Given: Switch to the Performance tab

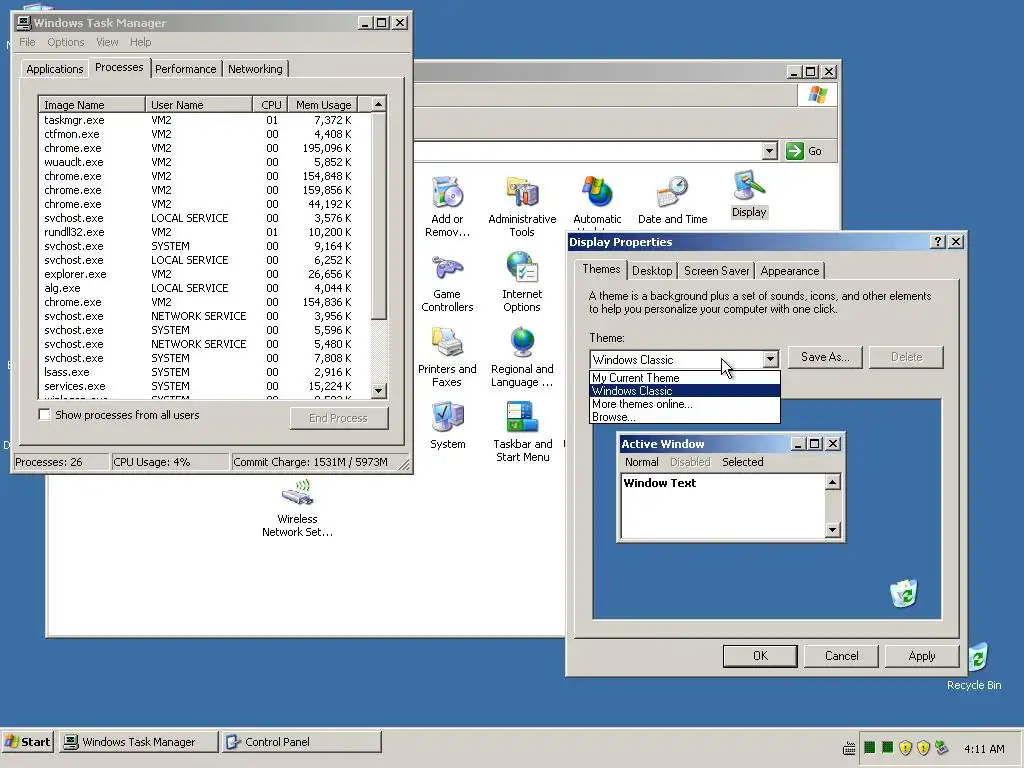Looking at the screenshot, I should click(185, 69).
